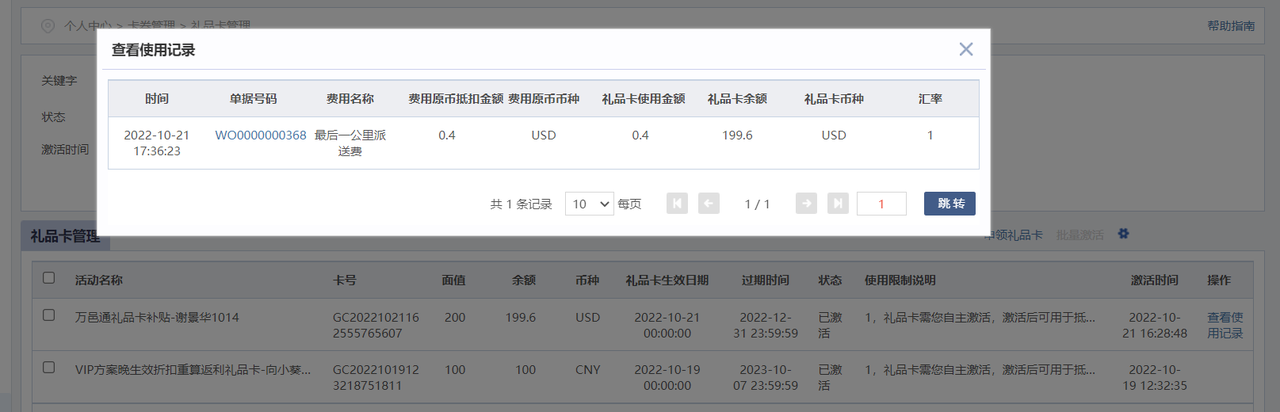
Task: Go to last page icon
Action: (838, 203)
